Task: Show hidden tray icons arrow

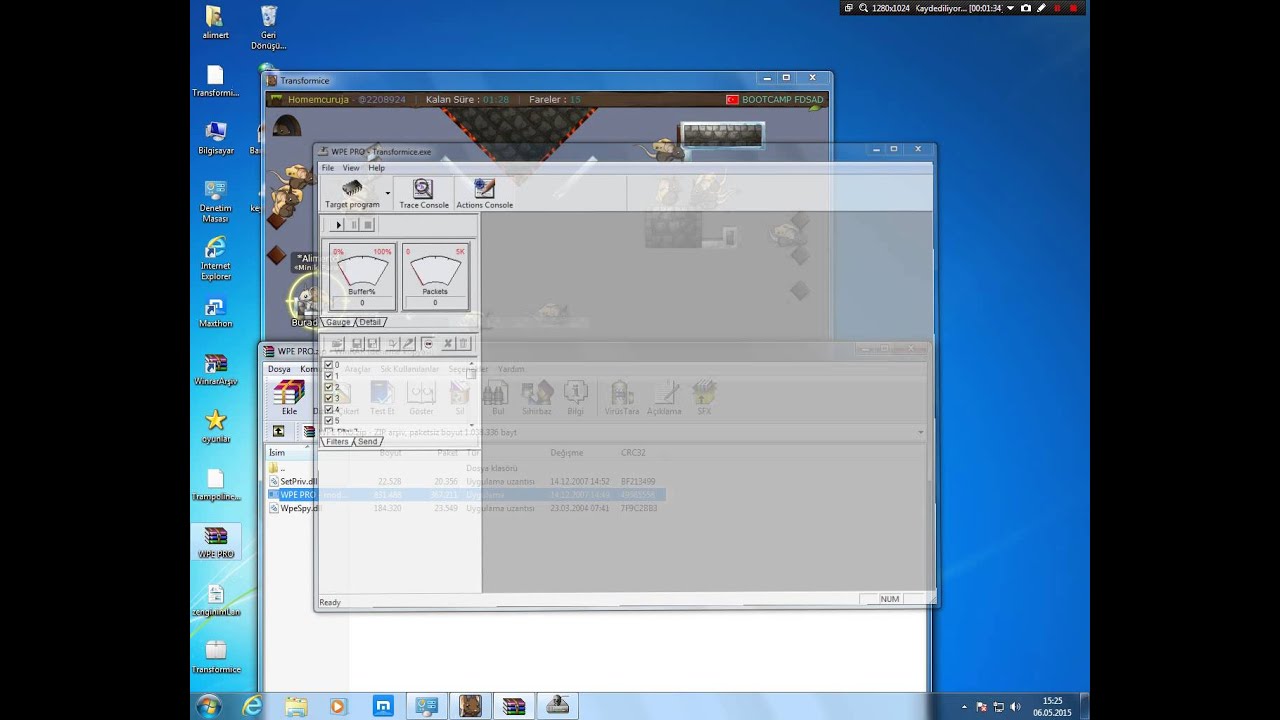Action: click(966, 706)
